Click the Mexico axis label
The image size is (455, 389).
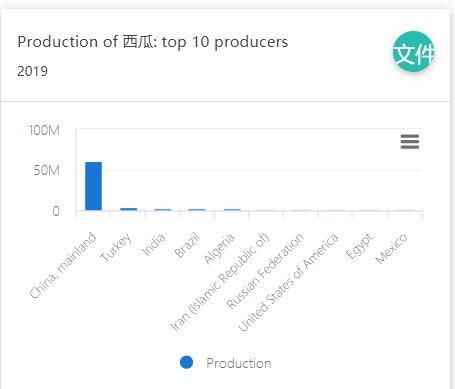click(391, 248)
